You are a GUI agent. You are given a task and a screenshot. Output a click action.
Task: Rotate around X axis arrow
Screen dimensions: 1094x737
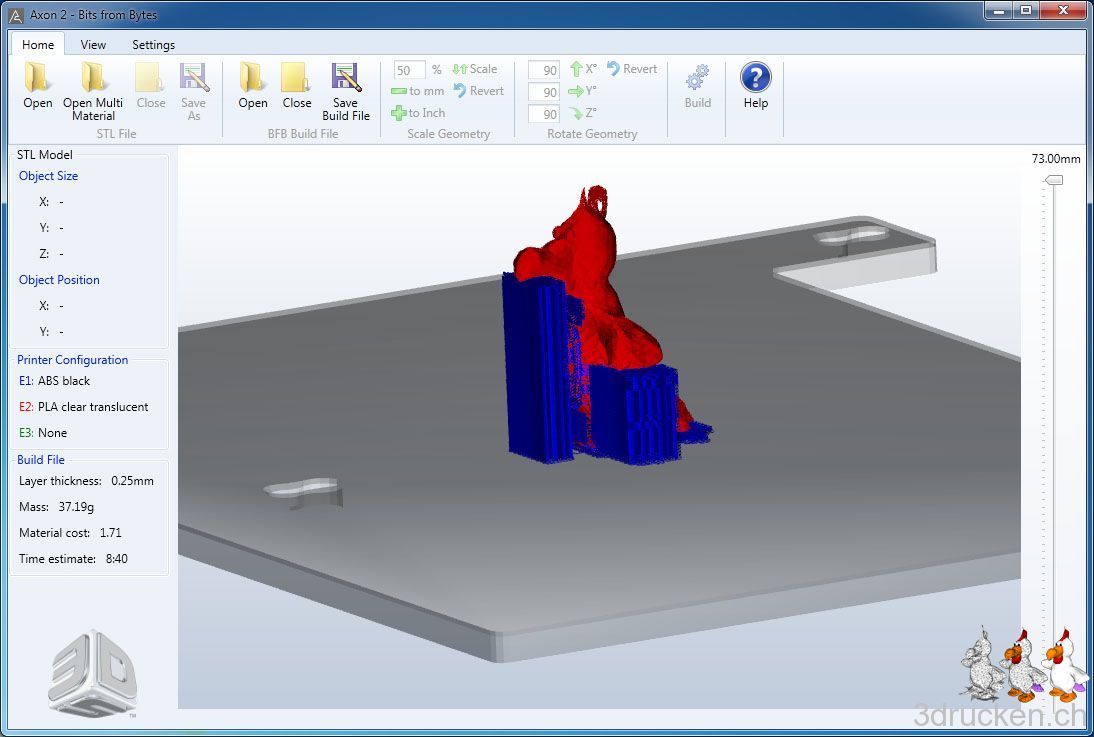click(x=576, y=69)
